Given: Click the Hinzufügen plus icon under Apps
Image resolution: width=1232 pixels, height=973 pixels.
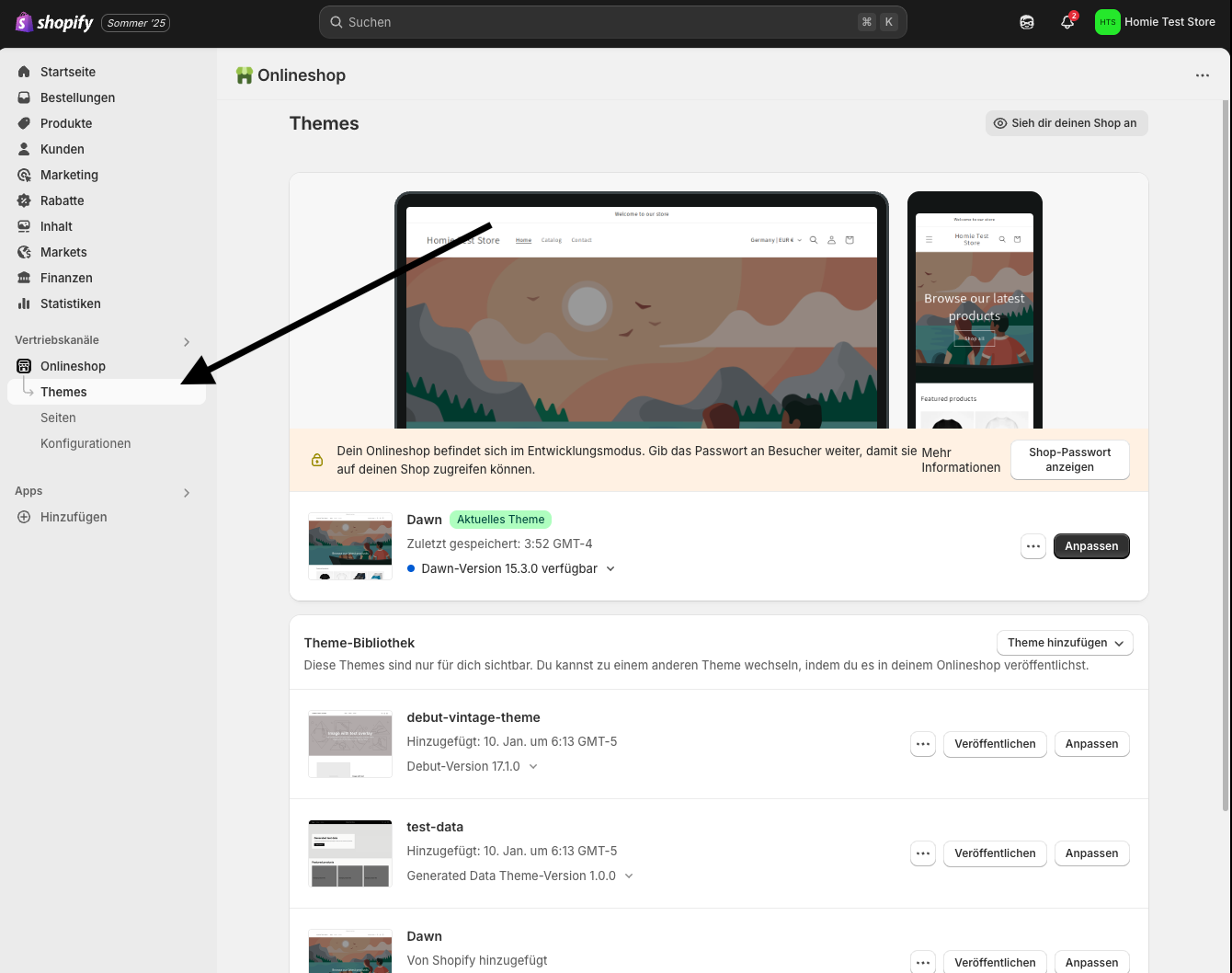Looking at the screenshot, I should pos(23,517).
